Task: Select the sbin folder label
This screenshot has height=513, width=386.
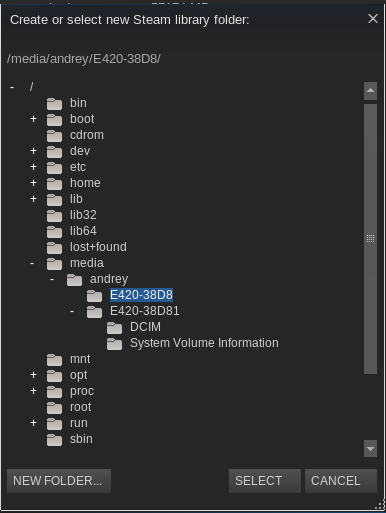Action: (81, 439)
